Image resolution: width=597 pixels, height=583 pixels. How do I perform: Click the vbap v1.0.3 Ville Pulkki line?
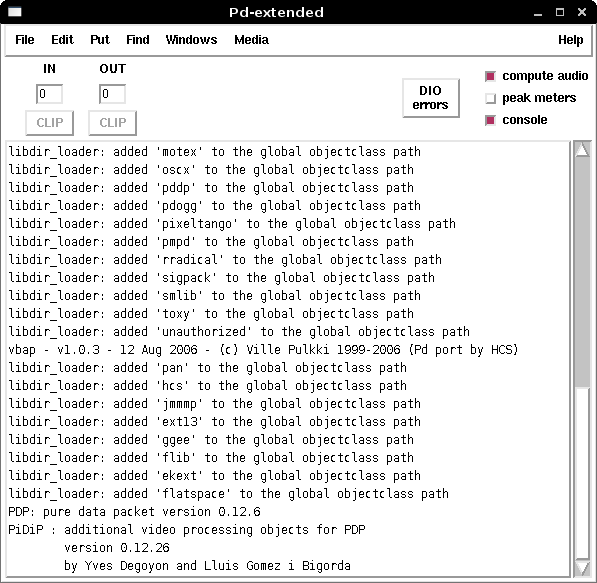click(263, 350)
